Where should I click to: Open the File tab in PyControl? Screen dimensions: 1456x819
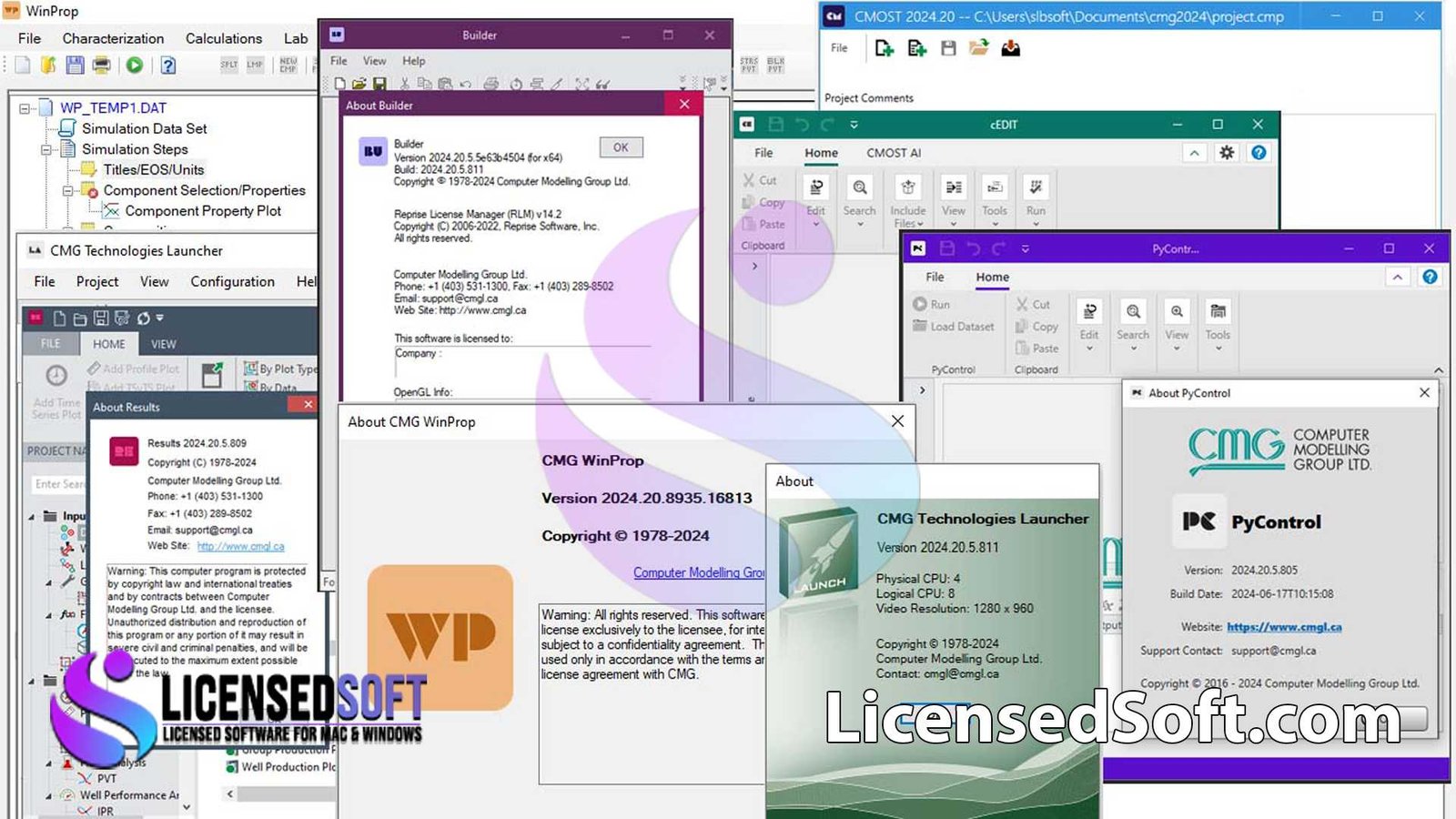point(935,277)
